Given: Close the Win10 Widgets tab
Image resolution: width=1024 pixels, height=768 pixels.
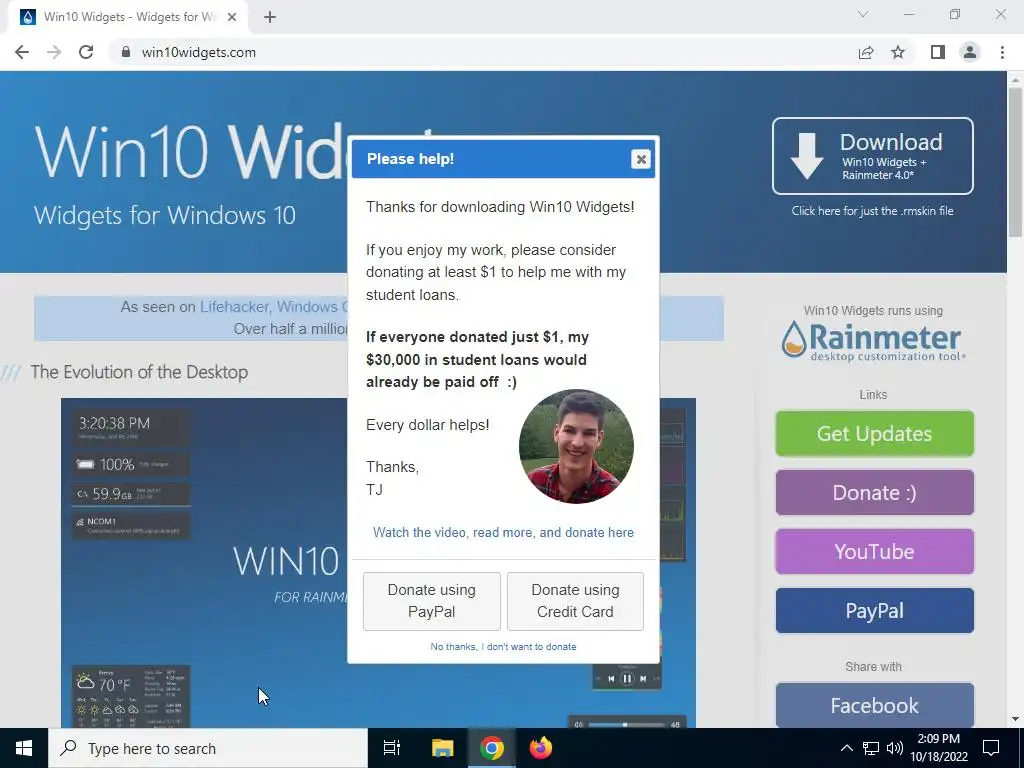Looking at the screenshot, I should 232,17.
